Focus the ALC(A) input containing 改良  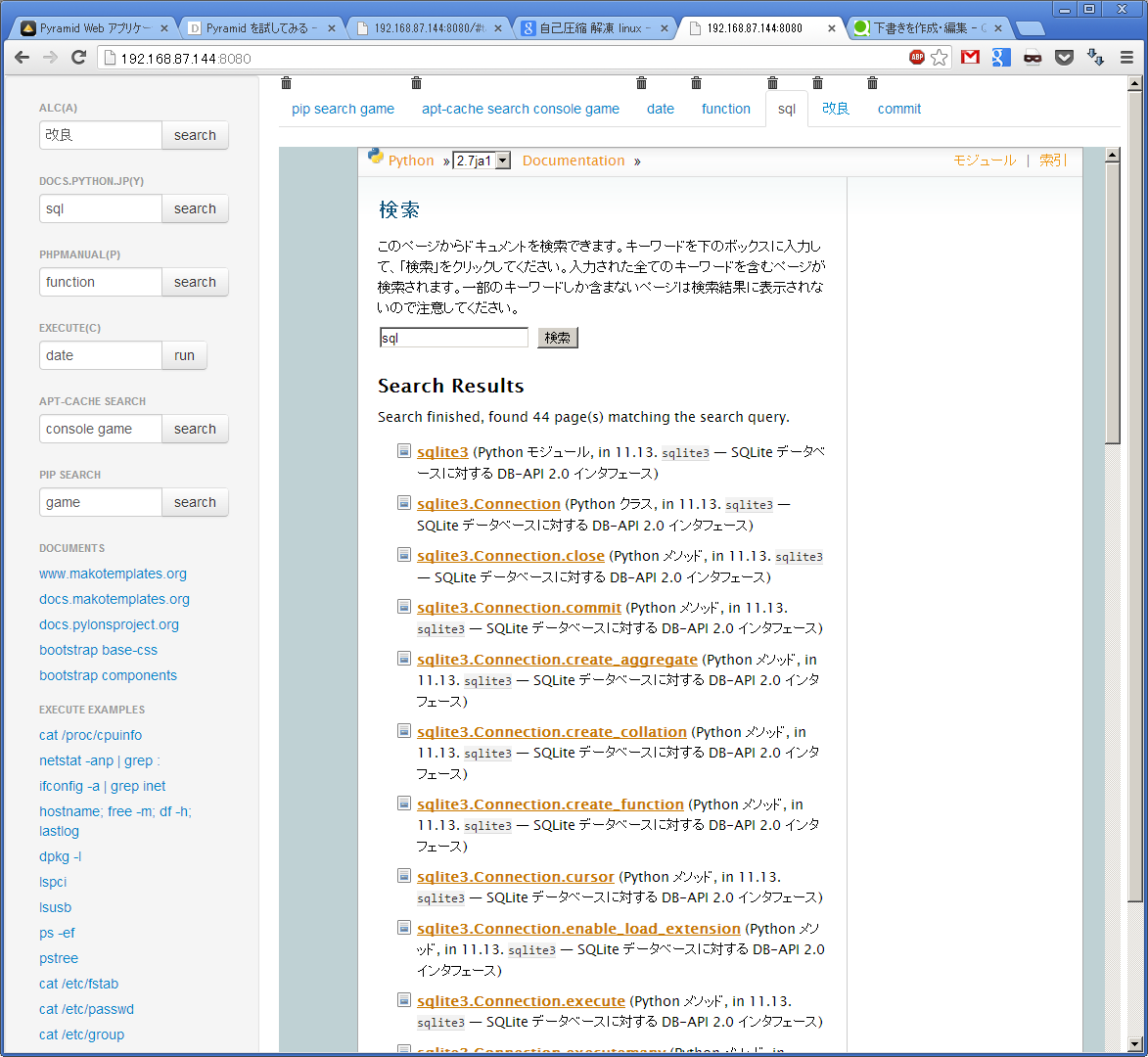[x=100, y=135]
